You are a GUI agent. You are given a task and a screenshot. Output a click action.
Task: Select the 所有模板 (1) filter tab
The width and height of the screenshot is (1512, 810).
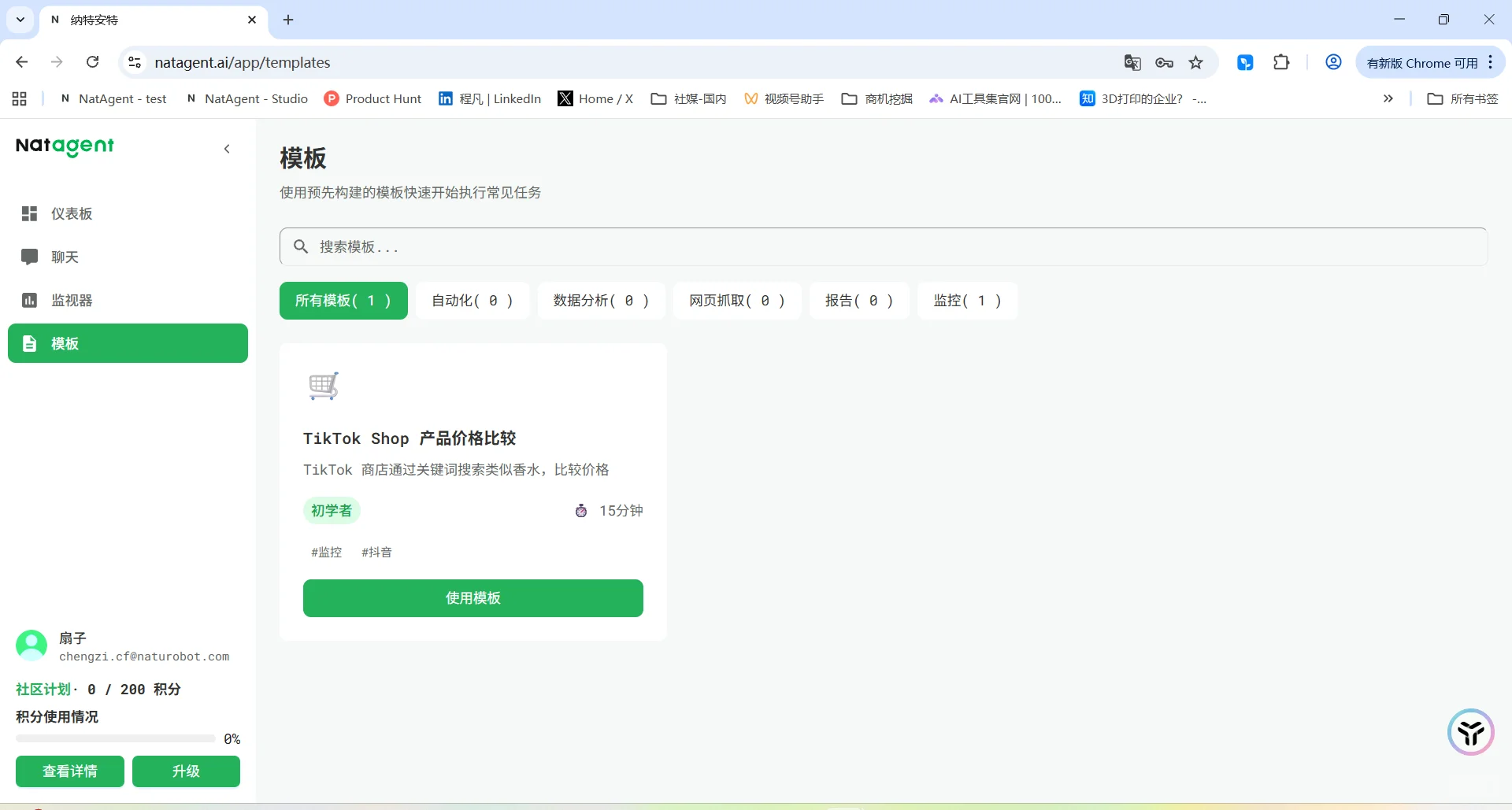tap(343, 301)
